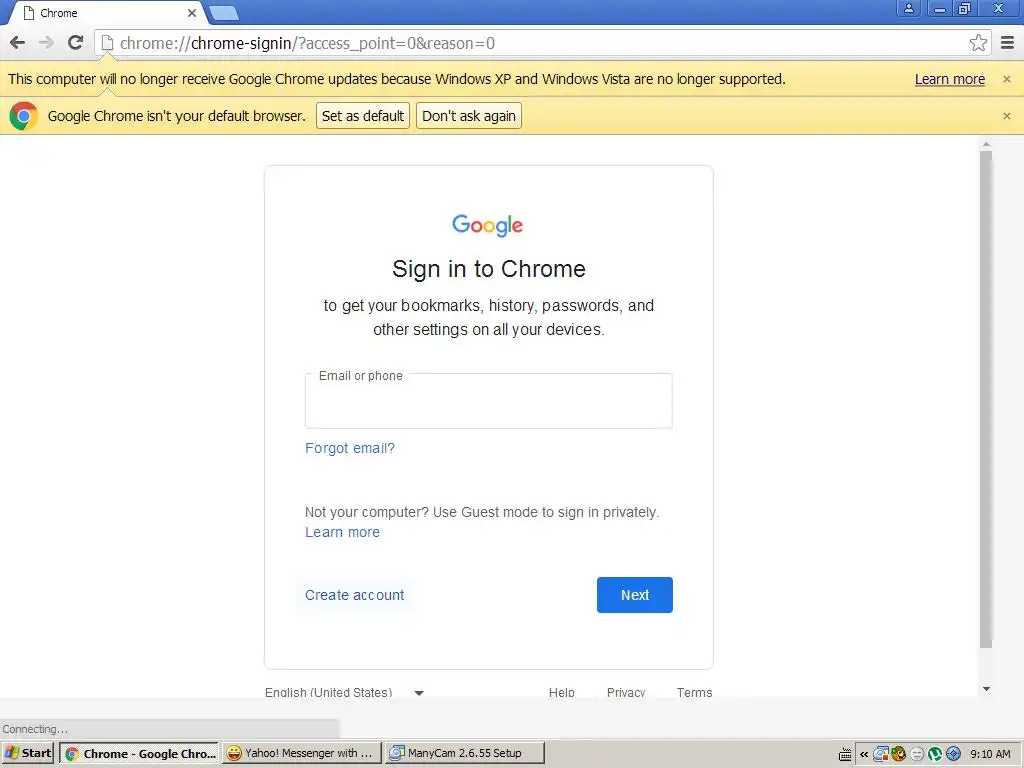Open the Privacy footer link

click(x=626, y=692)
